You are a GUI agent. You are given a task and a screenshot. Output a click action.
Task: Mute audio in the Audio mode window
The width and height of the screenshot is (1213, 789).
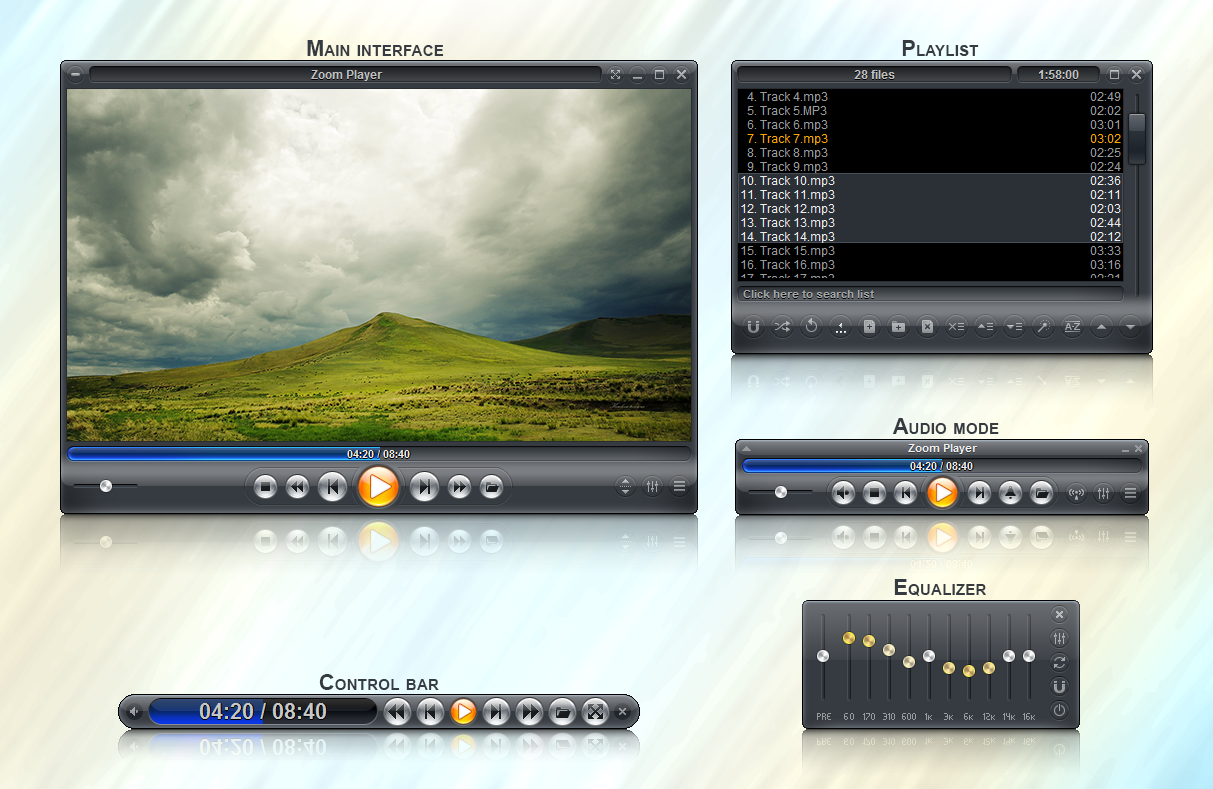tap(843, 492)
